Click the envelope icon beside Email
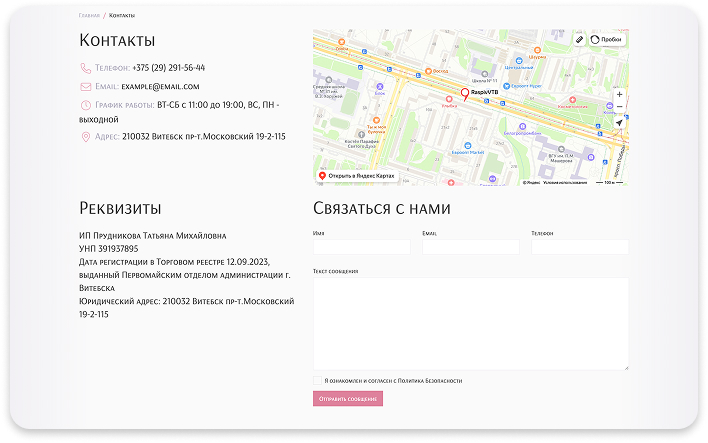Screen dimensions: 708x443 85,87
